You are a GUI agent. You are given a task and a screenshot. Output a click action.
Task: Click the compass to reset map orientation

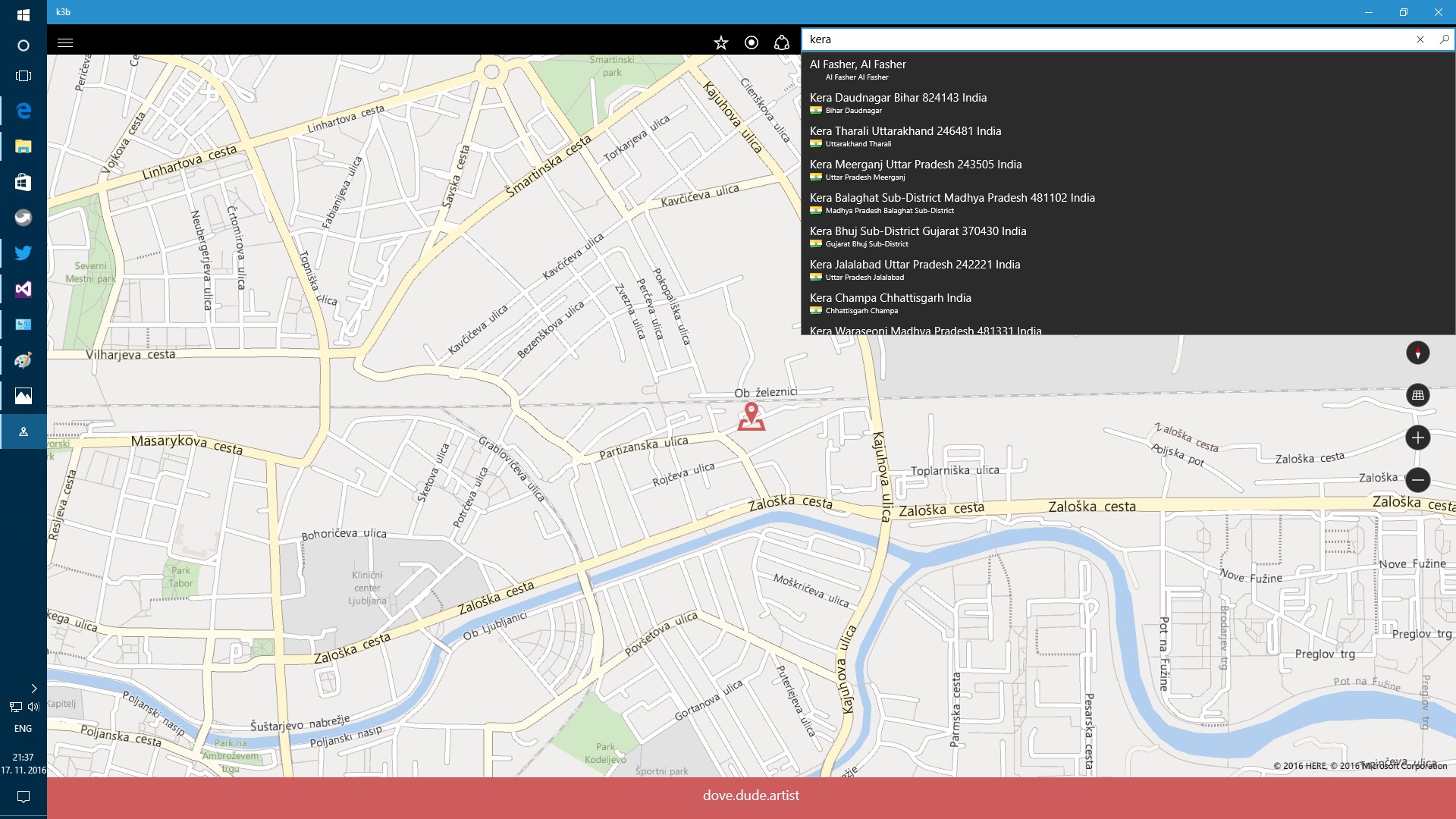coord(1417,353)
